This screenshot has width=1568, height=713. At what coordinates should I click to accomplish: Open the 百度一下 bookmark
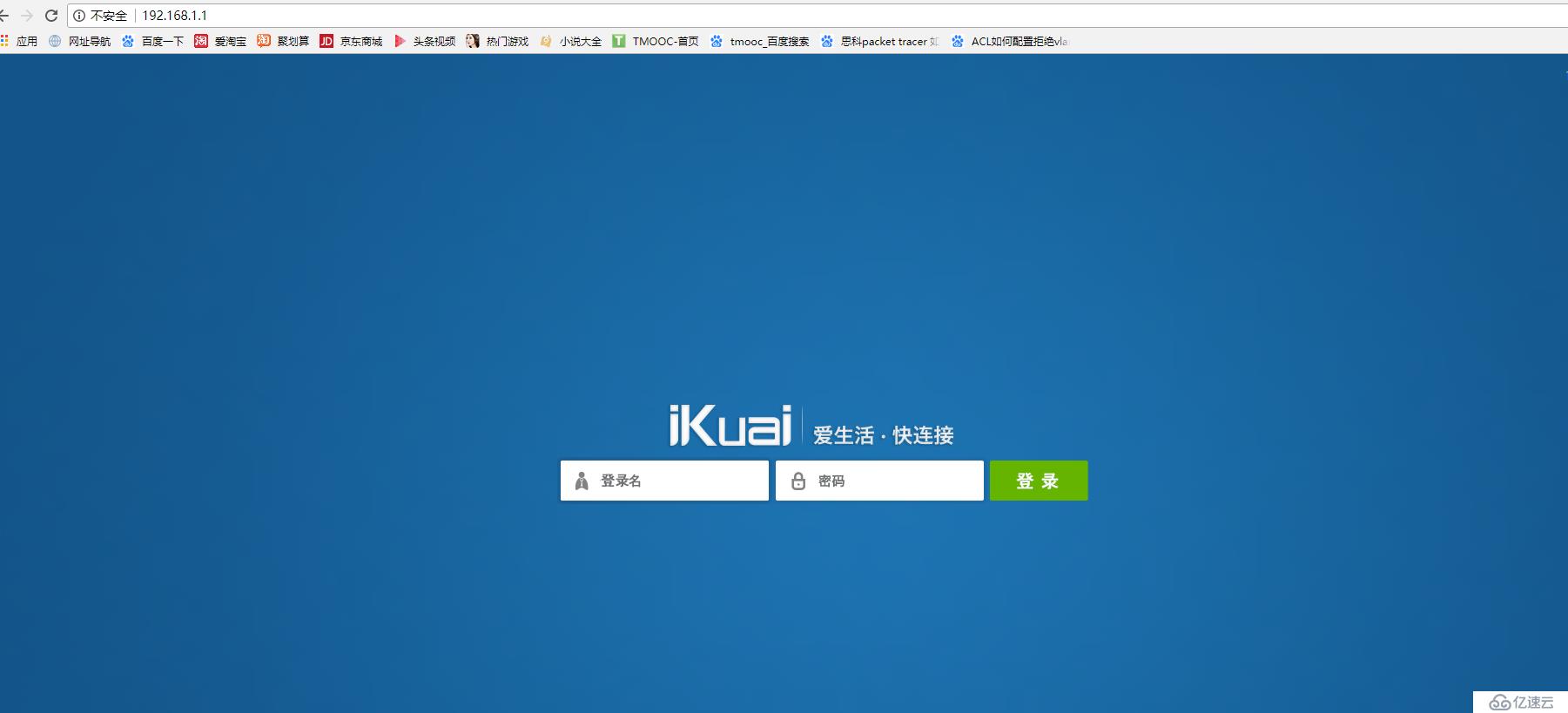point(153,41)
